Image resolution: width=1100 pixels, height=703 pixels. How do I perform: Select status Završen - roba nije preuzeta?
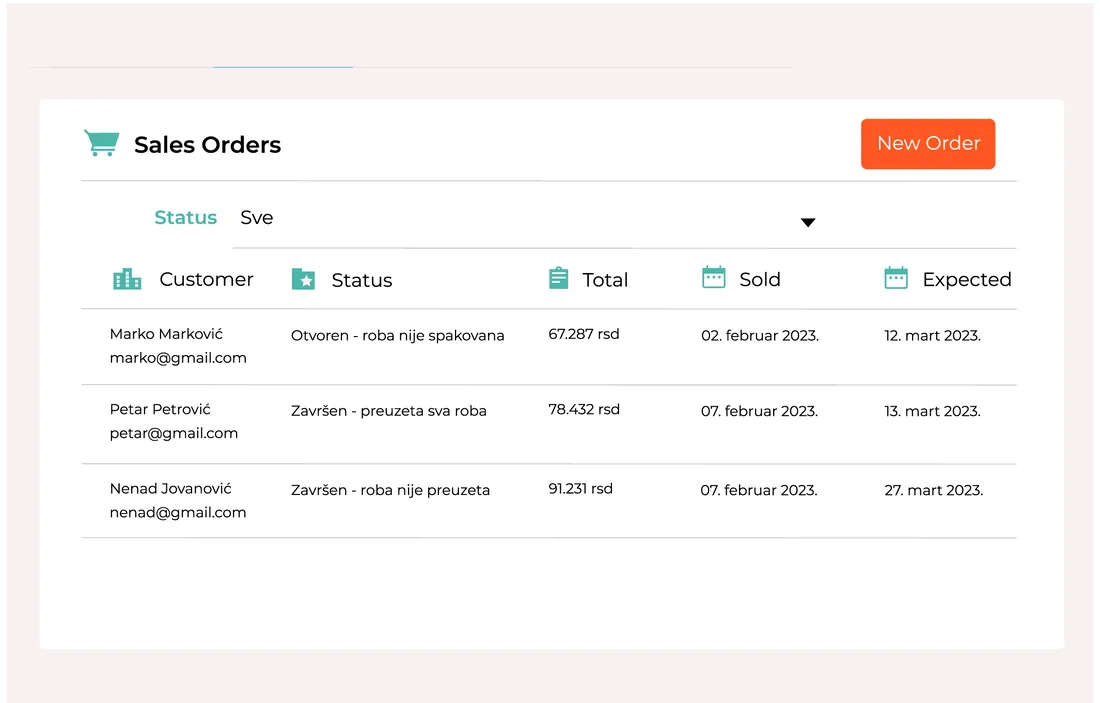(390, 490)
